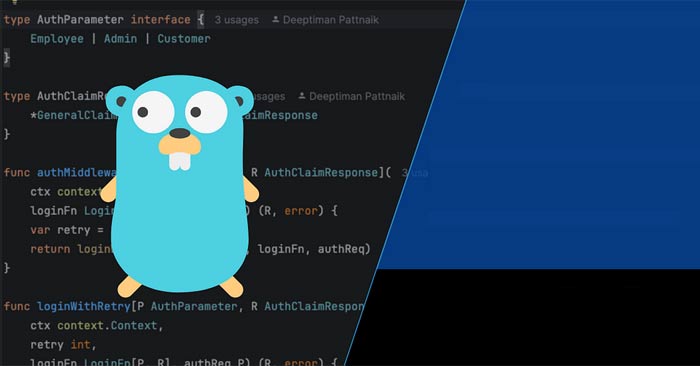Click "error" in the loginFn return types
Viewport: 700px width, 366px height.
pyautogui.click(x=301, y=211)
